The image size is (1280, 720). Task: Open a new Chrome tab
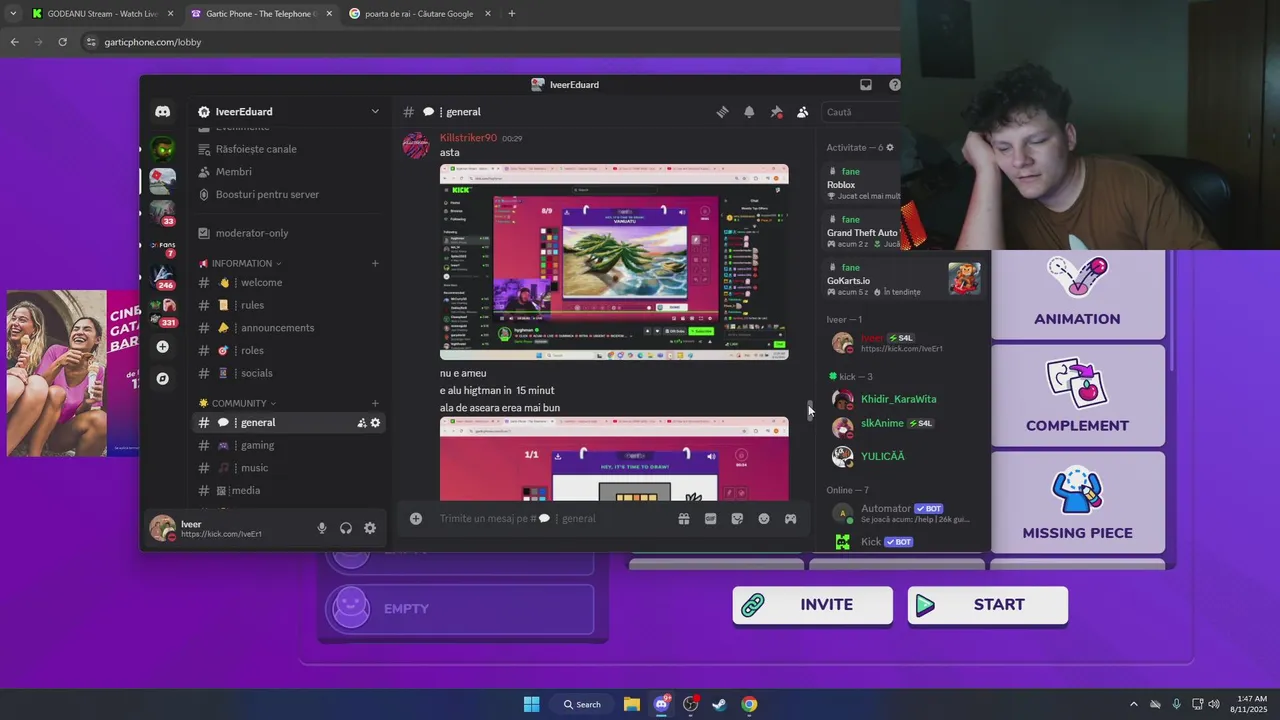(x=512, y=13)
